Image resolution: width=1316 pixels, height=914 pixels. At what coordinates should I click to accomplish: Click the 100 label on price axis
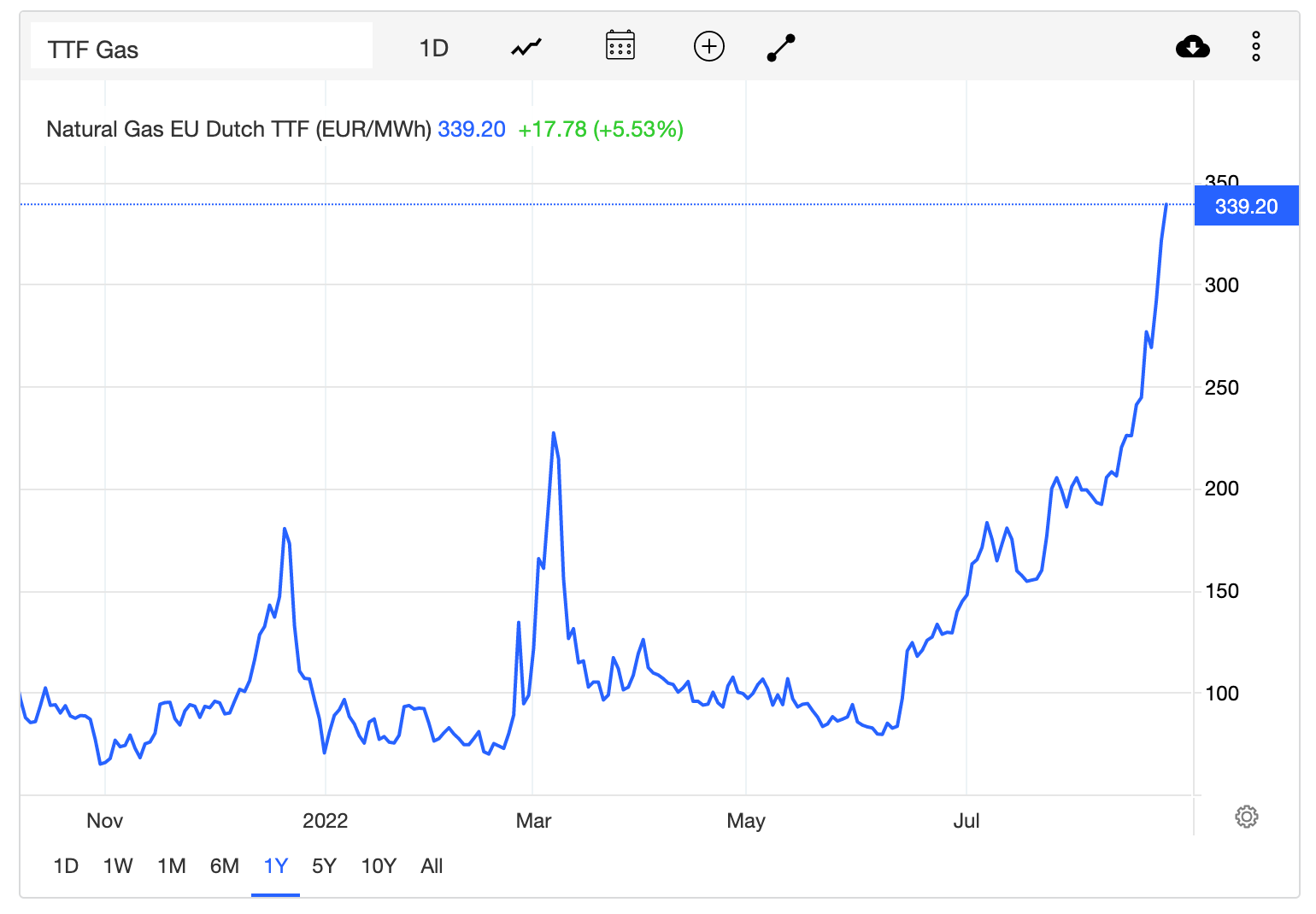[1222, 694]
